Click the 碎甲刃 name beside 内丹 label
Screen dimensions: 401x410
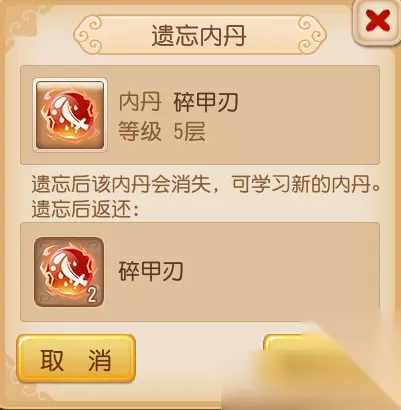coord(206,102)
